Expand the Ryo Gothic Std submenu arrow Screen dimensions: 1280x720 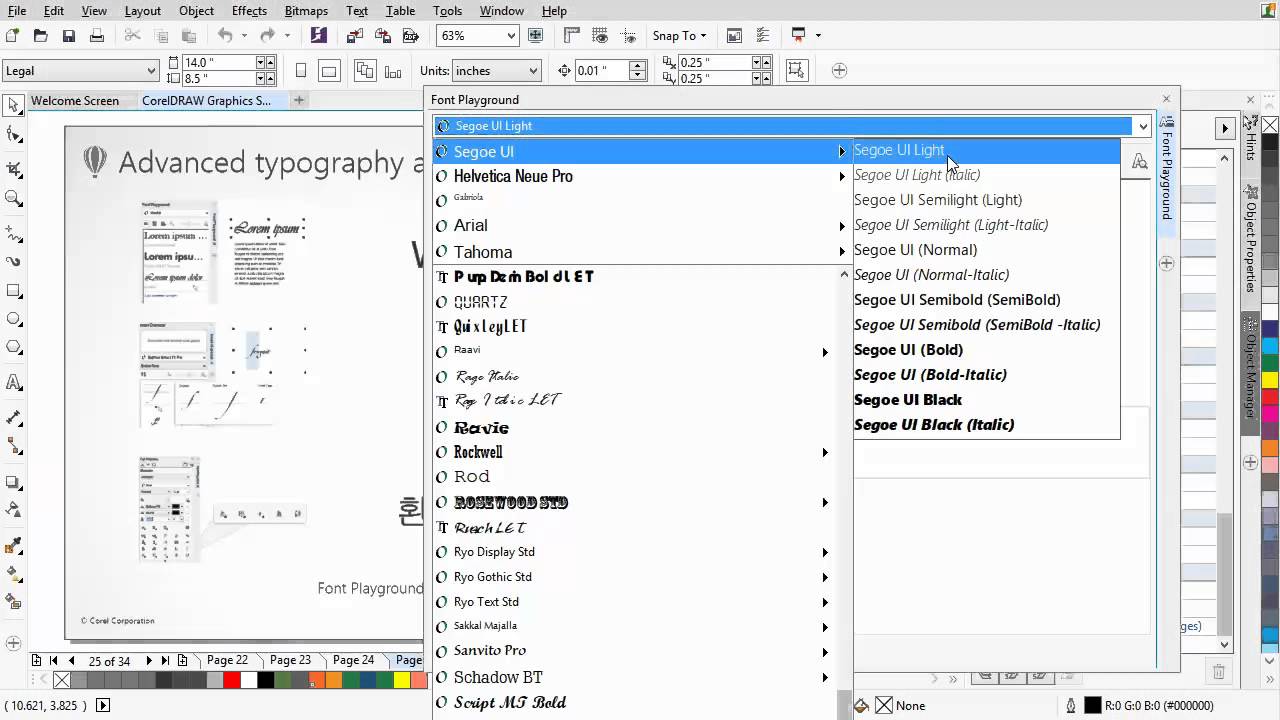point(825,577)
